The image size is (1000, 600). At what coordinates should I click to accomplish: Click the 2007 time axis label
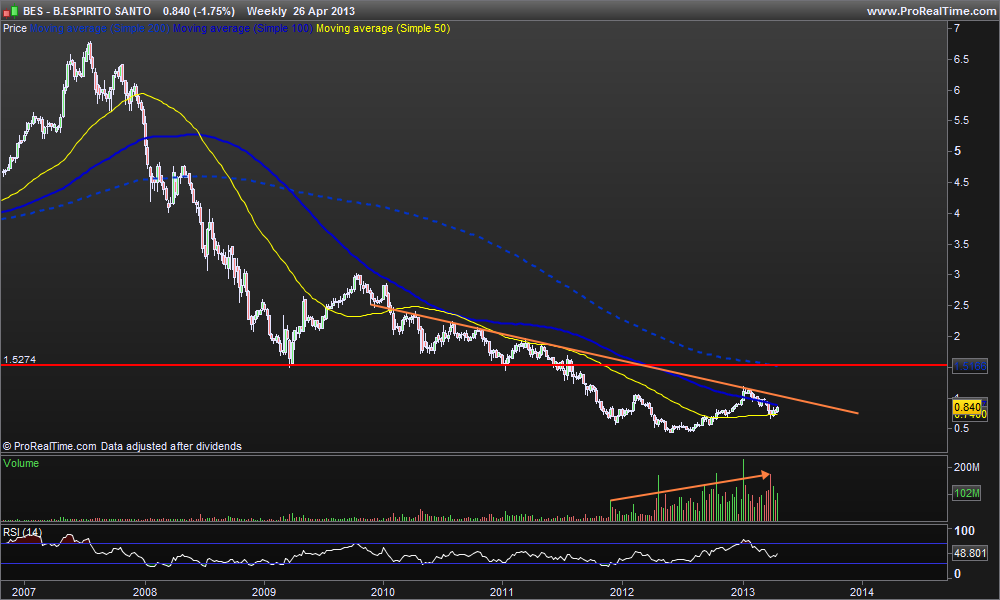[24, 592]
